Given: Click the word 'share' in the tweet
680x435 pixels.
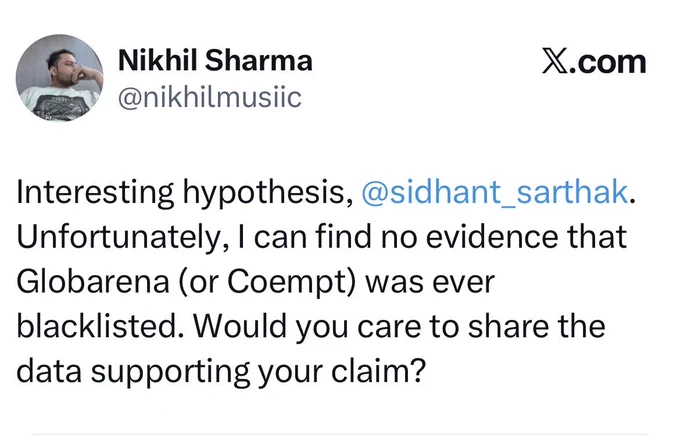Looking at the screenshot, I should [x=508, y=326].
